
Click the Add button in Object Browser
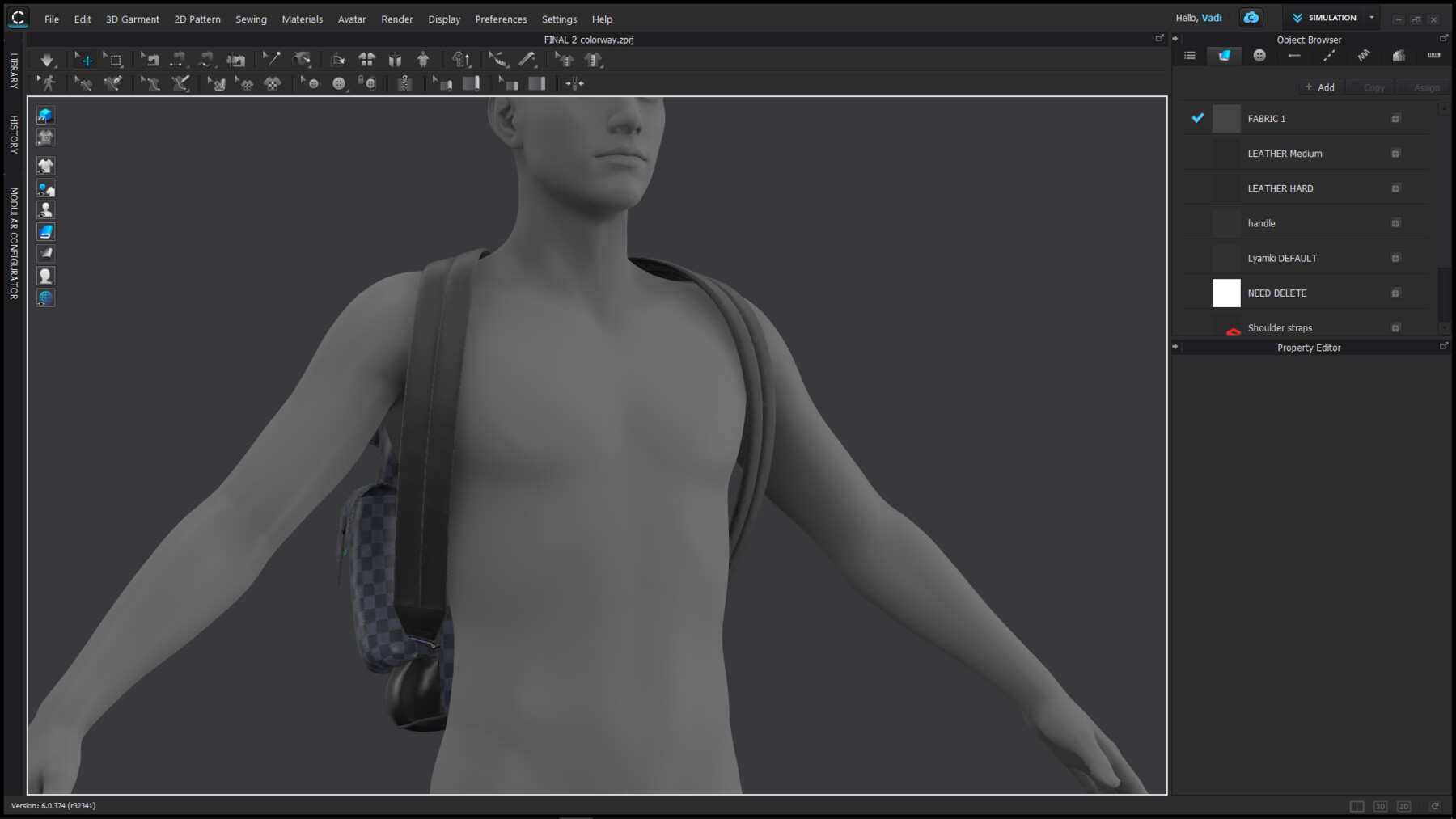(1320, 87)
